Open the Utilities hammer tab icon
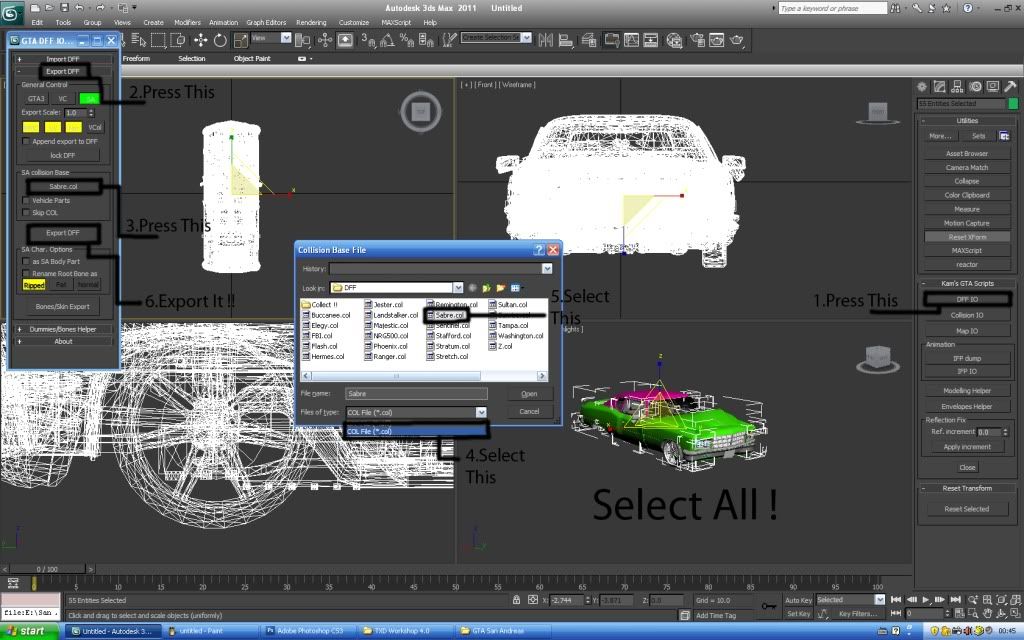This screenshot has width=1024, height=640. (1010, 86)
